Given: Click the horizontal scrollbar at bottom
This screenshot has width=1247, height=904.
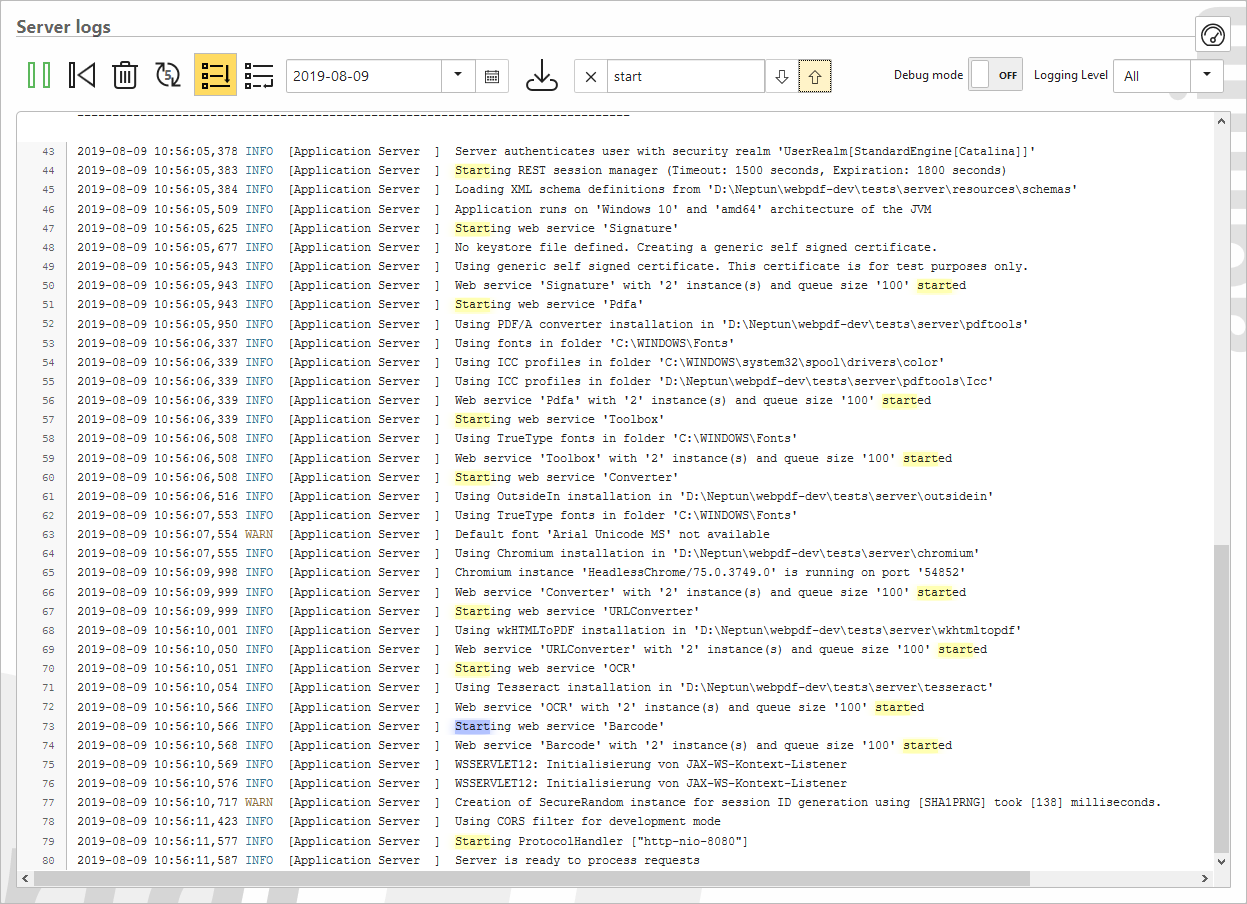Looking at the screenshot, I should point(530,878).
